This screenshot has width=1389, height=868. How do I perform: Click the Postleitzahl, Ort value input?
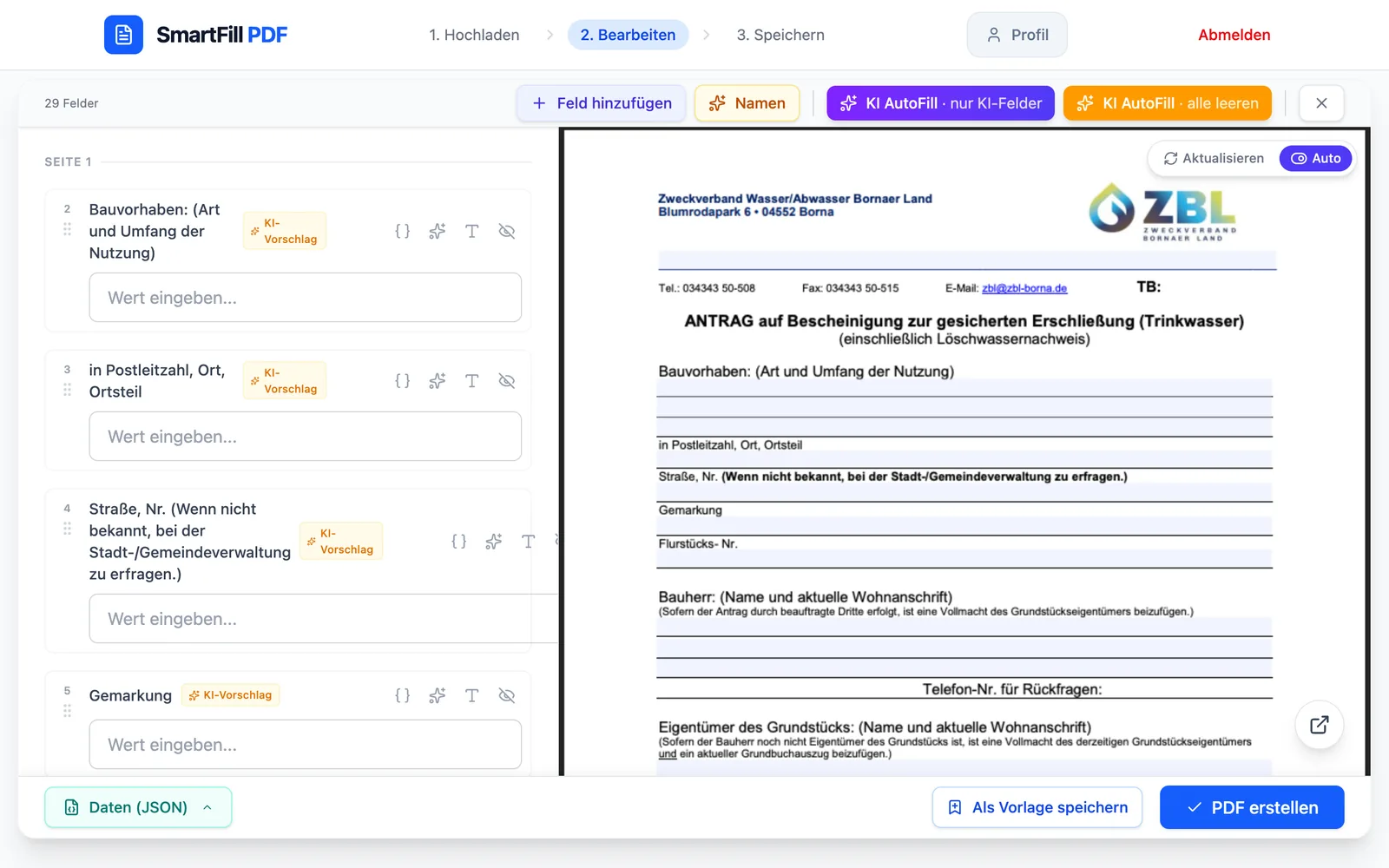(305, 437)
